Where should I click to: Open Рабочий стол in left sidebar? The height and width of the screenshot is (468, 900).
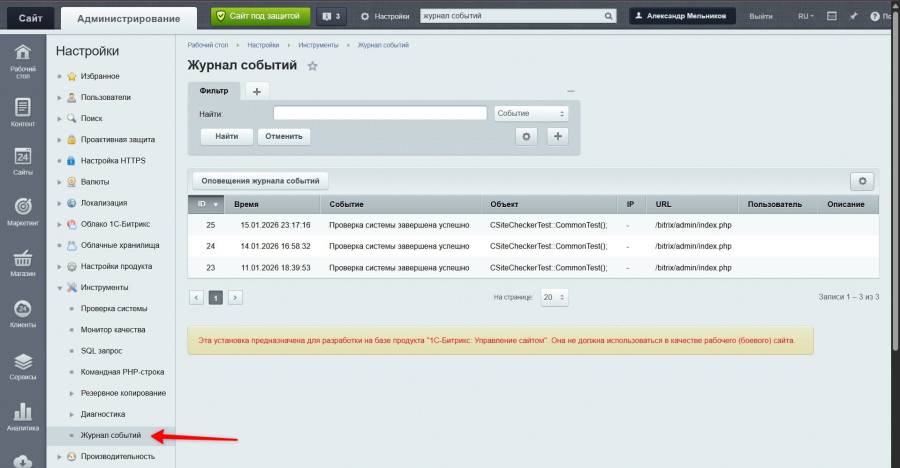22,59
